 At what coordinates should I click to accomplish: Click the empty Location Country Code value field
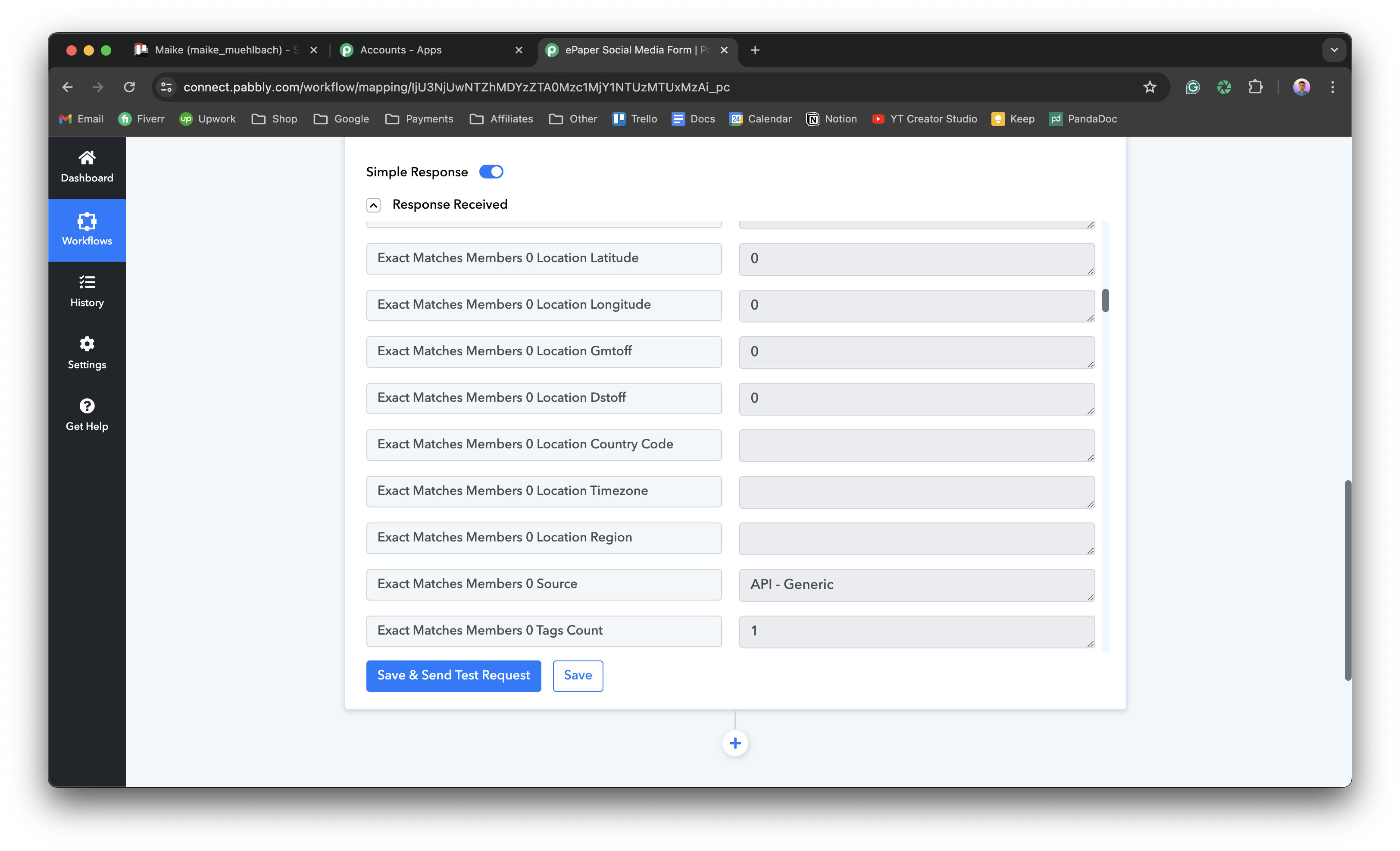916,445
